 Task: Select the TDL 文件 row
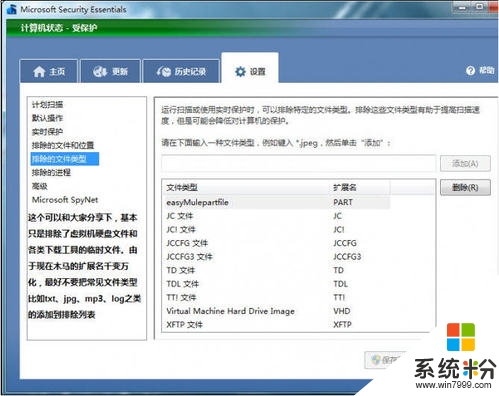(x=277, y=284)
